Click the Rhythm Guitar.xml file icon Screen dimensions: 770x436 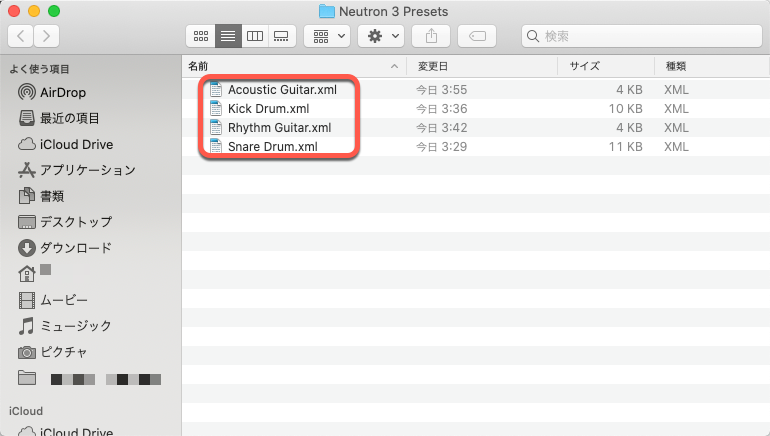[216, 128]
